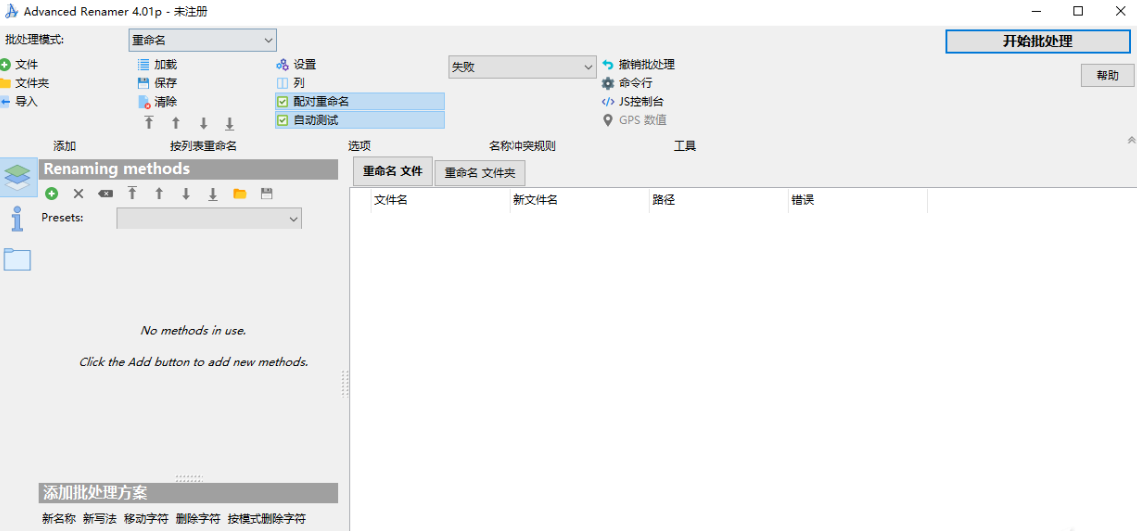The width and height of the screenshot is (1137, 531).
Task: Click the 新写法 method
Action: 99,519
